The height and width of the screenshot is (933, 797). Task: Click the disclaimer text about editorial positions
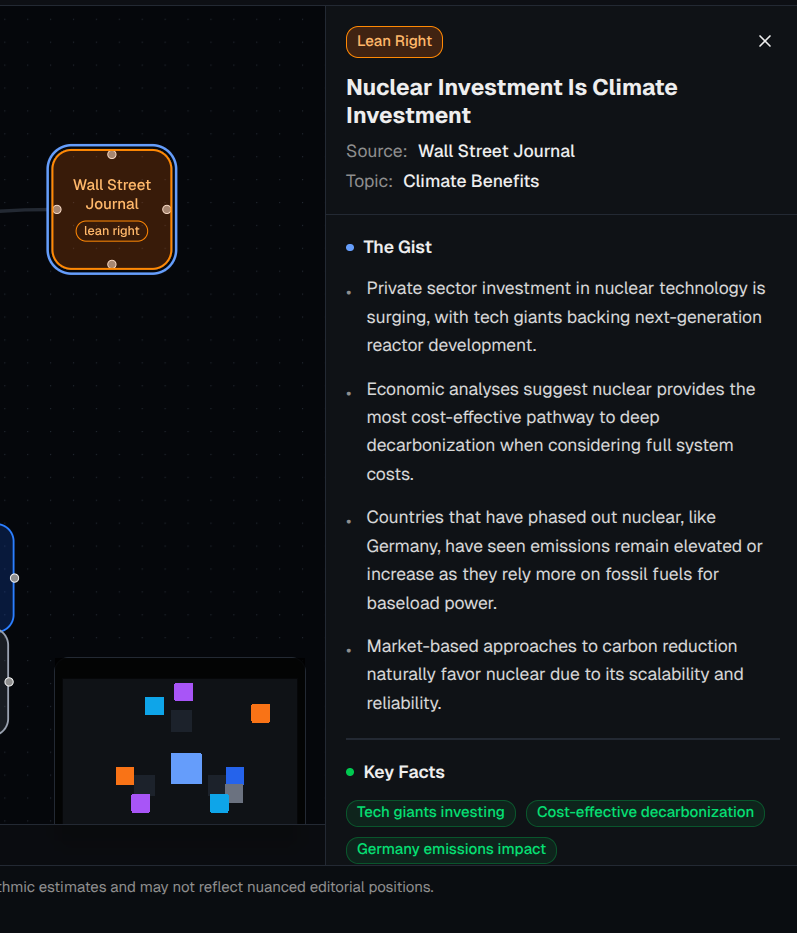(x=217, y=887)
